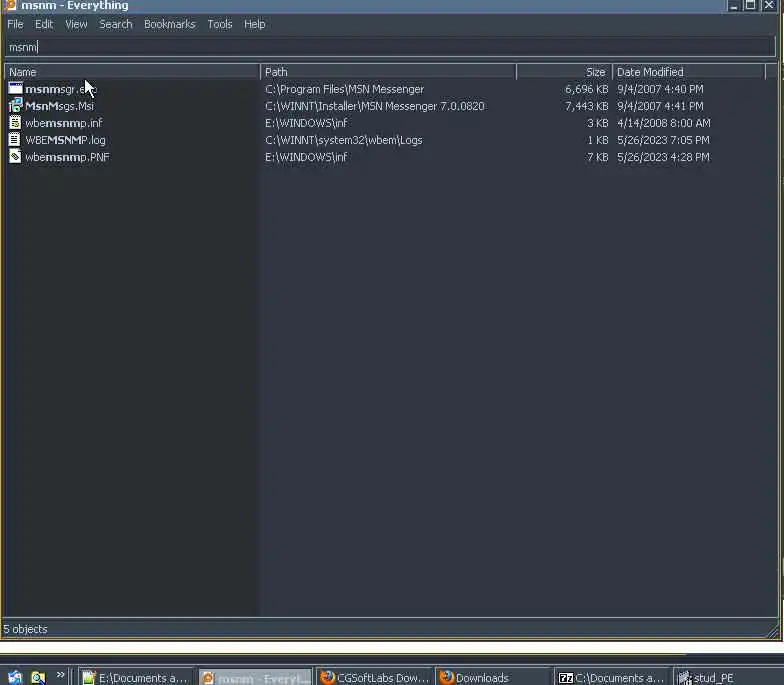The image size is (784, 685).
Task: Switch to 7-Zip C:\Documents a... taskbar window
Action: click(x=612, y=678)
